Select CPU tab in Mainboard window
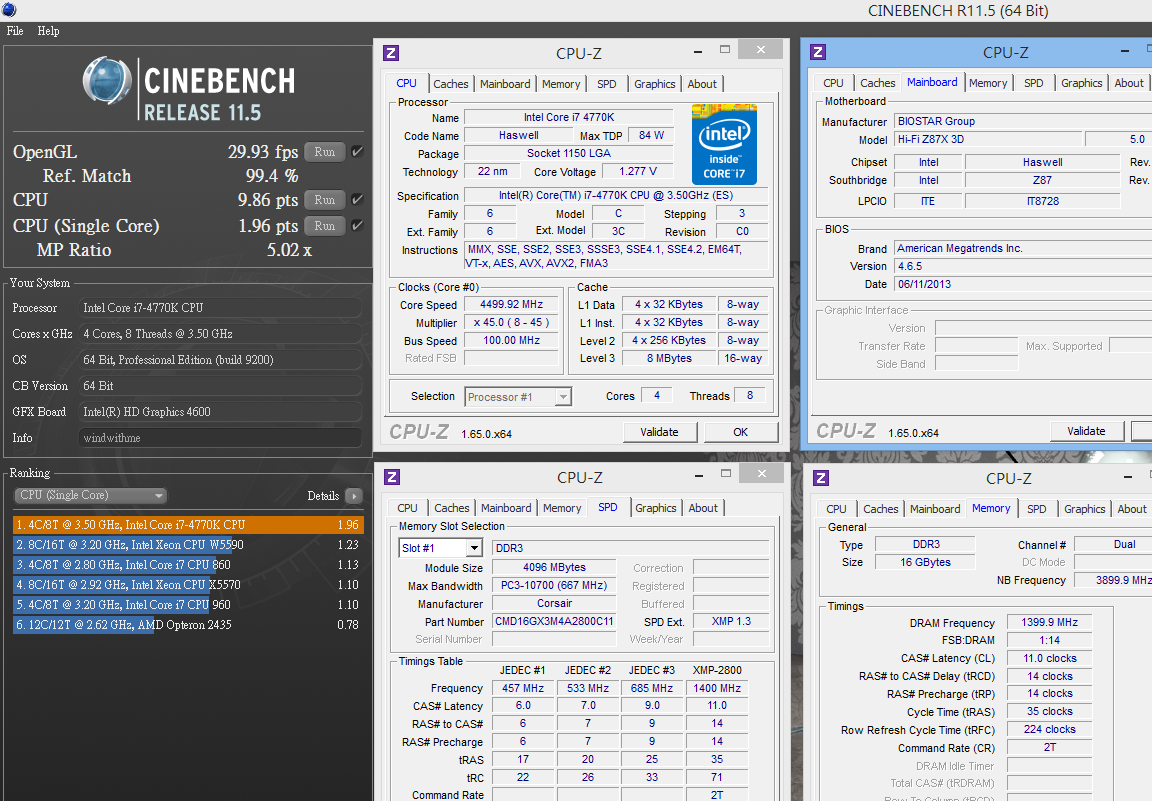 pos(833,83)
